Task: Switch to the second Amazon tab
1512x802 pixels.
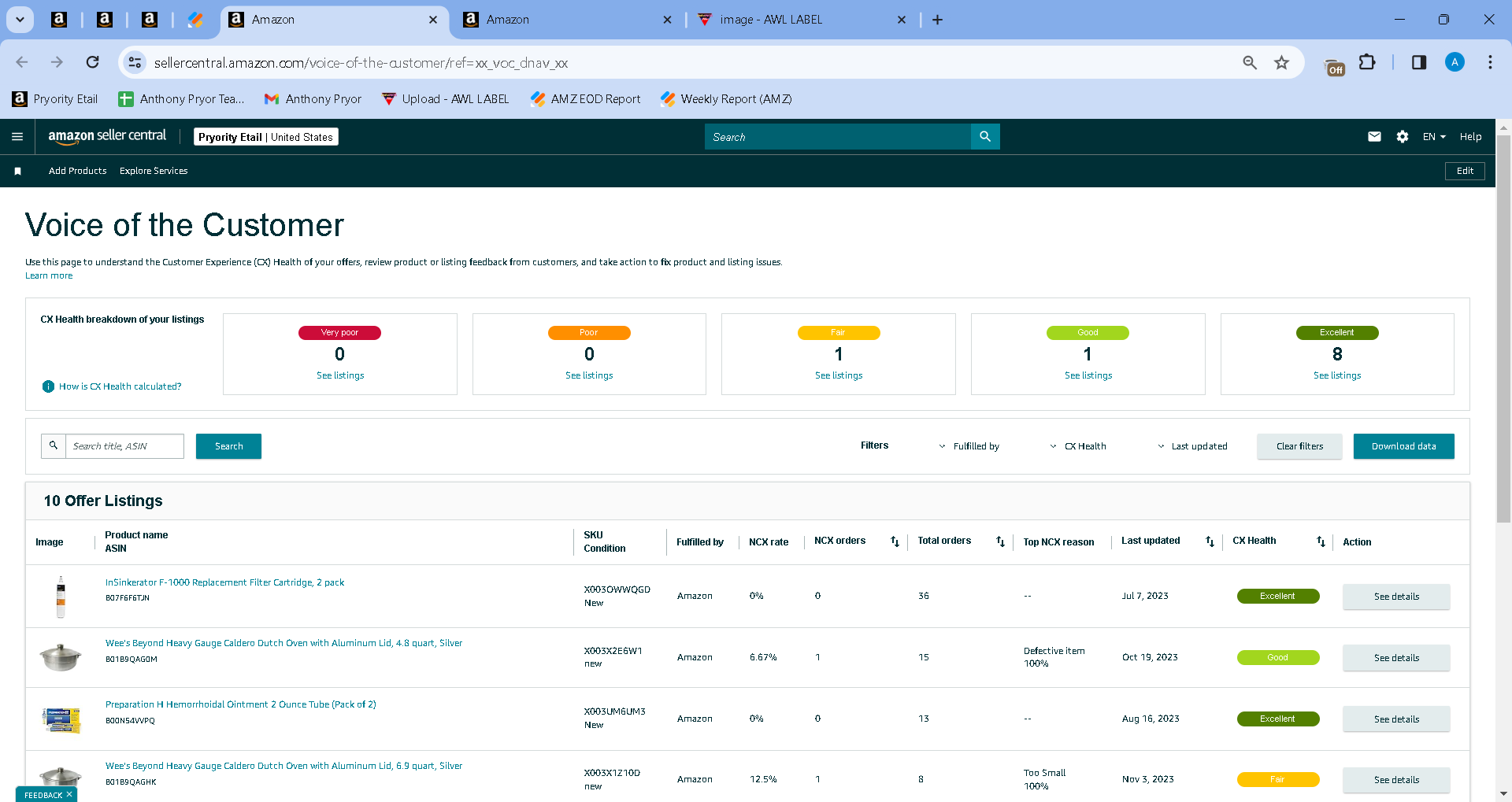Action: 566,20
